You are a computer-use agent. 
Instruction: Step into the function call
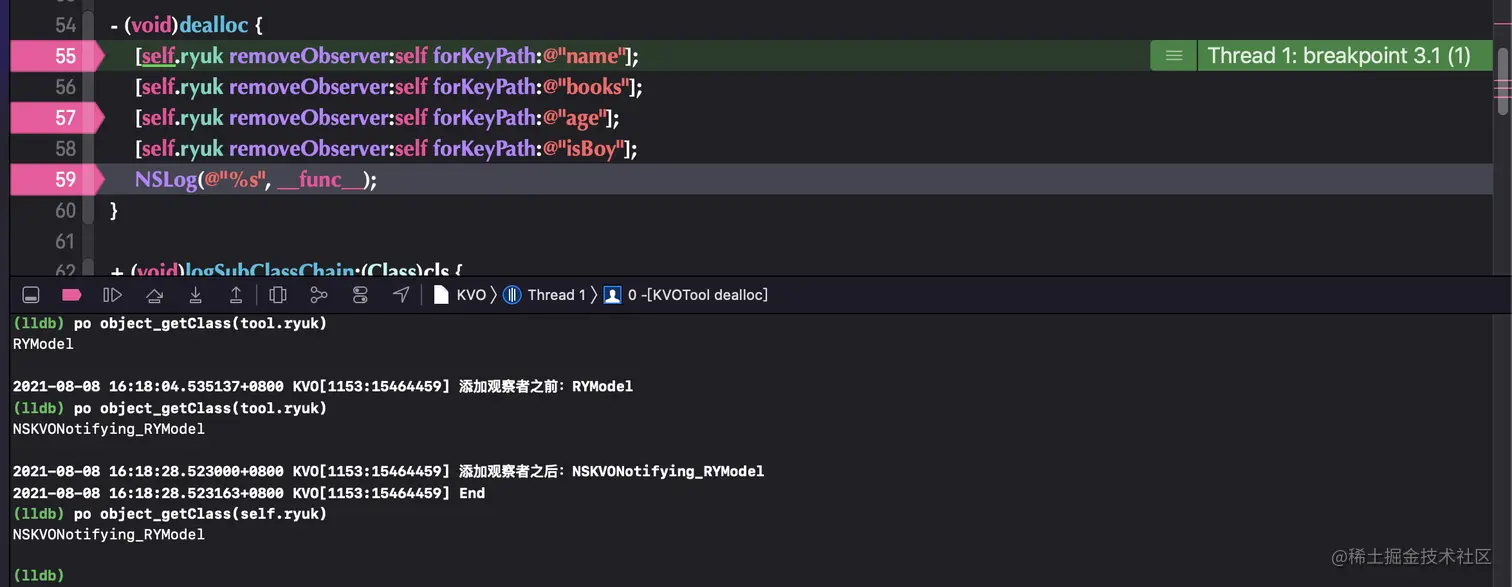tap(196, 295)
